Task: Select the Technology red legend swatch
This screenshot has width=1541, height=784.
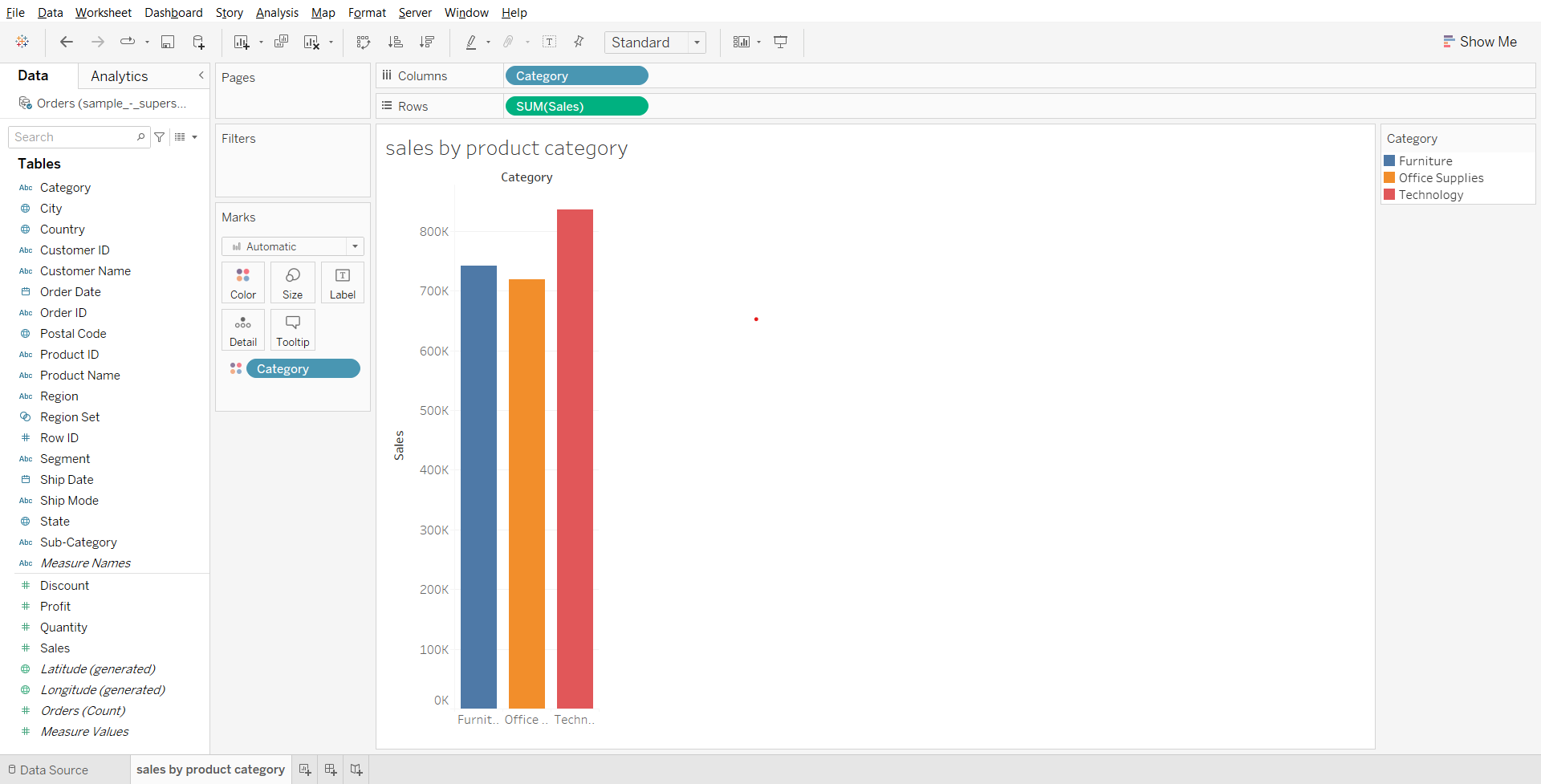Action: 1389,195
